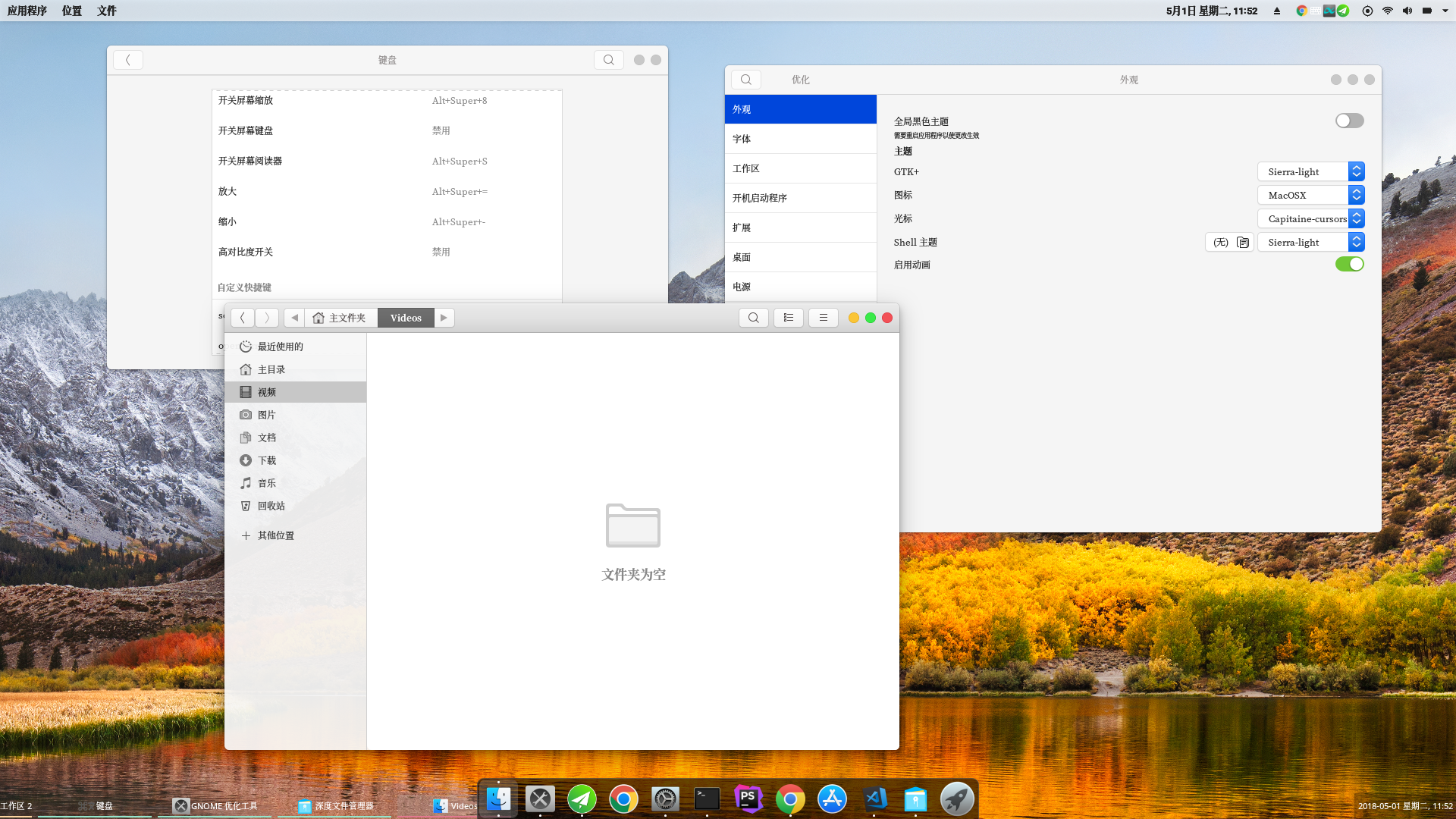Click Shell theme file chooser icon
The height and width of the screenshot is (819, 1456).
click(x=1242, y=243)
